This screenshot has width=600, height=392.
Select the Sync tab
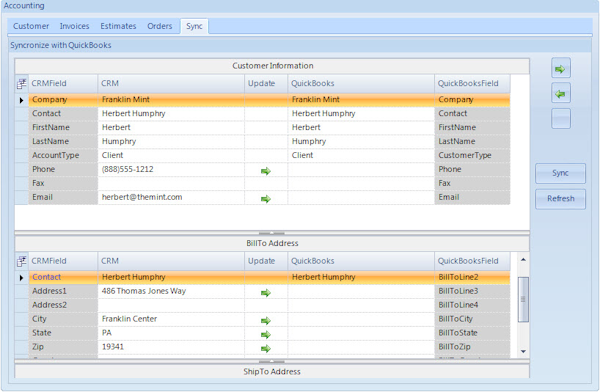(x=194, y=26)
